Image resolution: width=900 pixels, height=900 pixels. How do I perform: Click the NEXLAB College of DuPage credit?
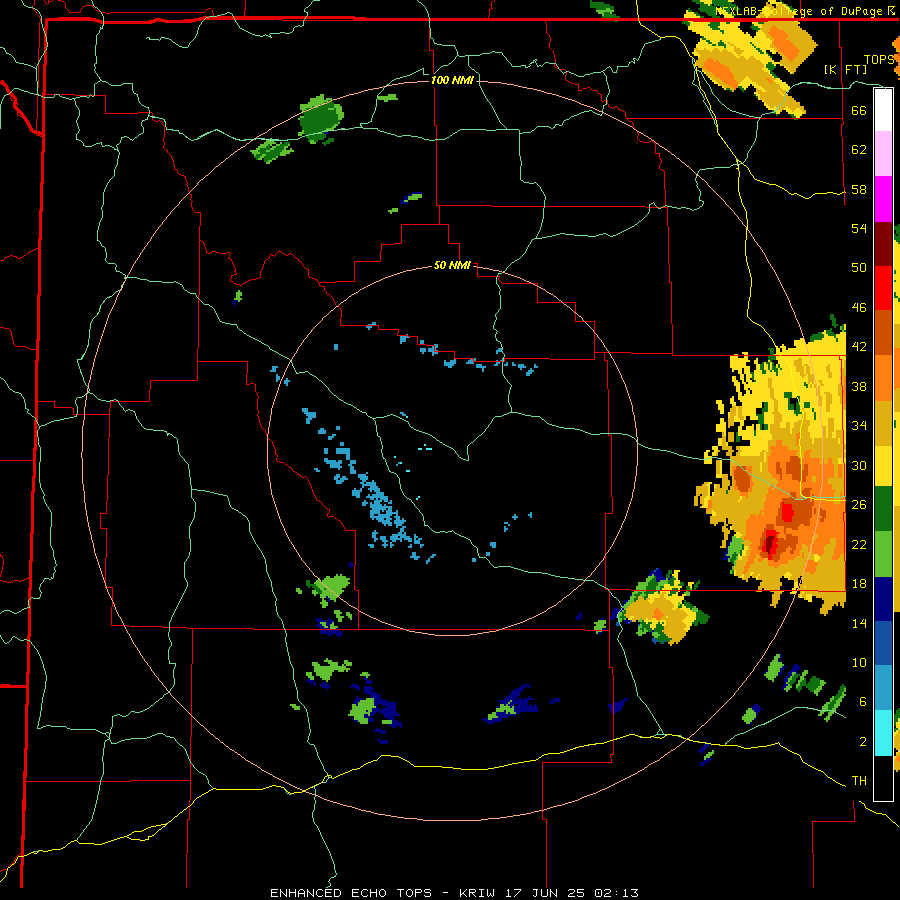click(805, 11)
